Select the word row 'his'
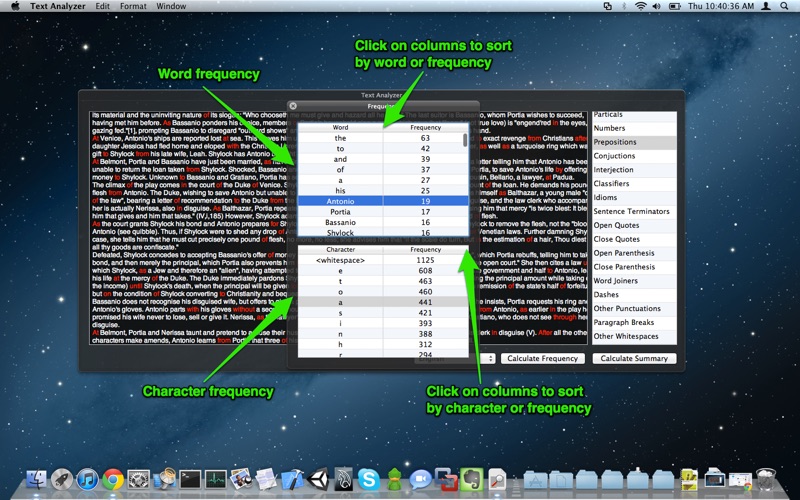Viewport: 800px width, 500px height. point(383,191)
